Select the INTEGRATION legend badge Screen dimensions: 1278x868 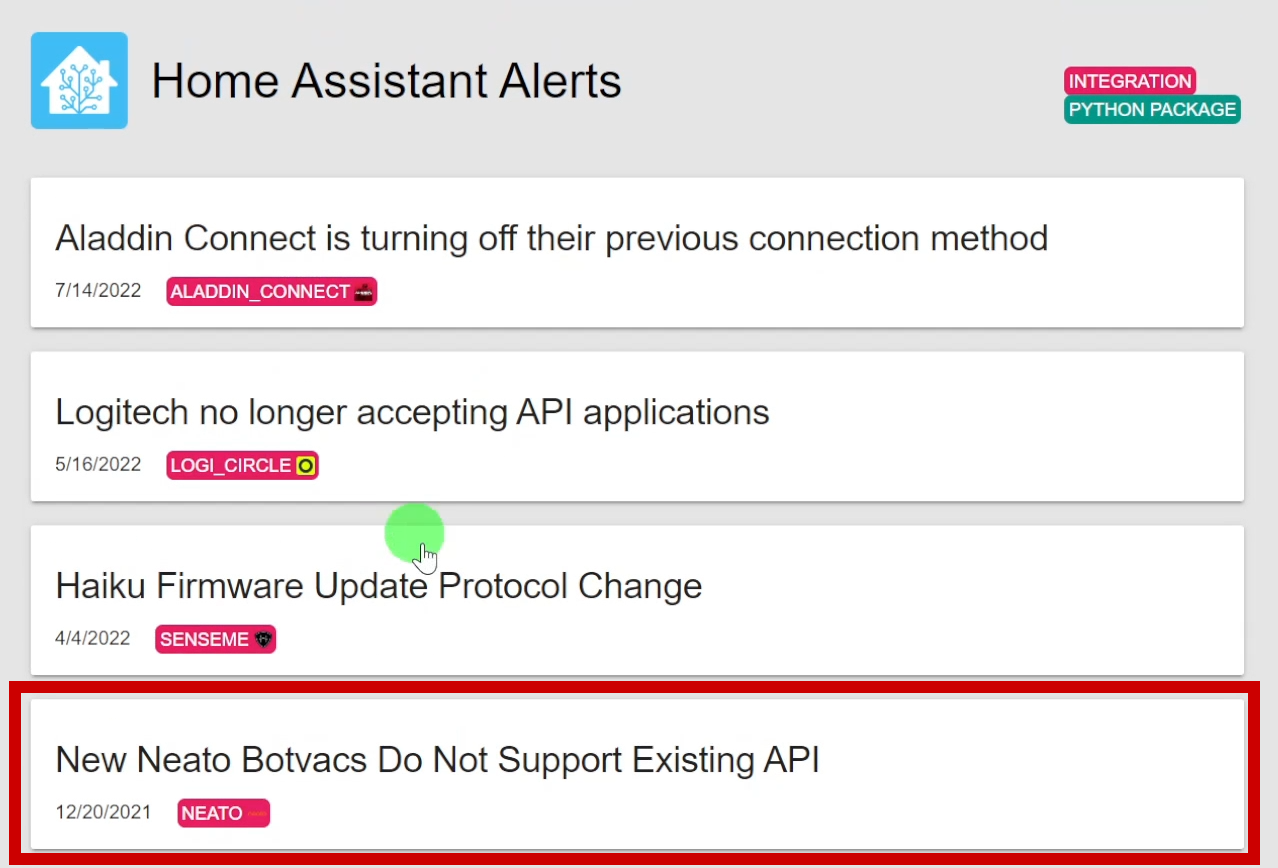[1130, 81]
